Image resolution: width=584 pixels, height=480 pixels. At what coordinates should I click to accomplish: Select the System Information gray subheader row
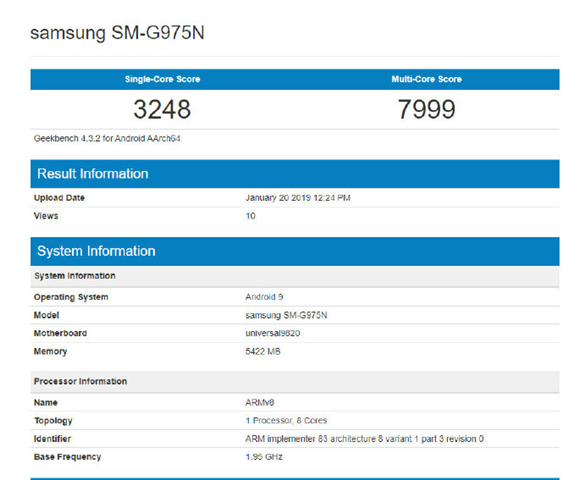[x=295, y=276]
